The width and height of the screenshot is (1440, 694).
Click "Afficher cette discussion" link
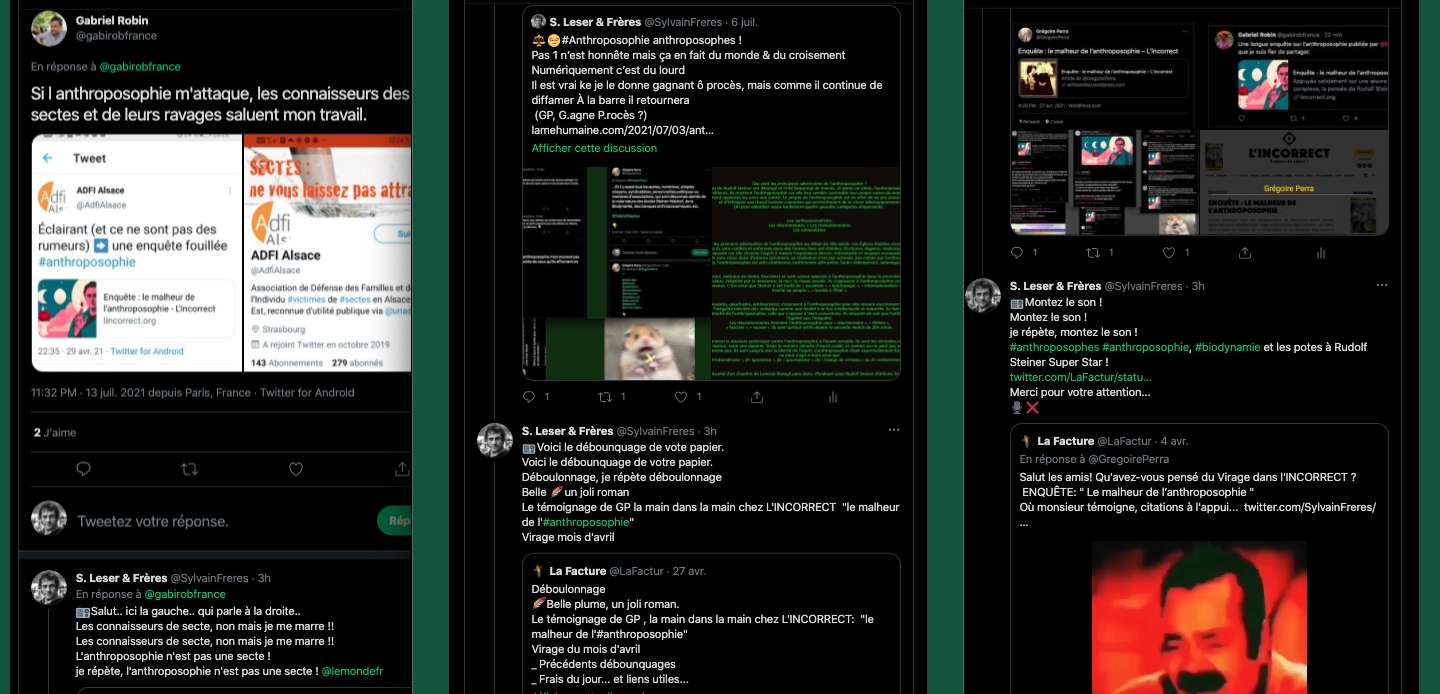point(594,148)
